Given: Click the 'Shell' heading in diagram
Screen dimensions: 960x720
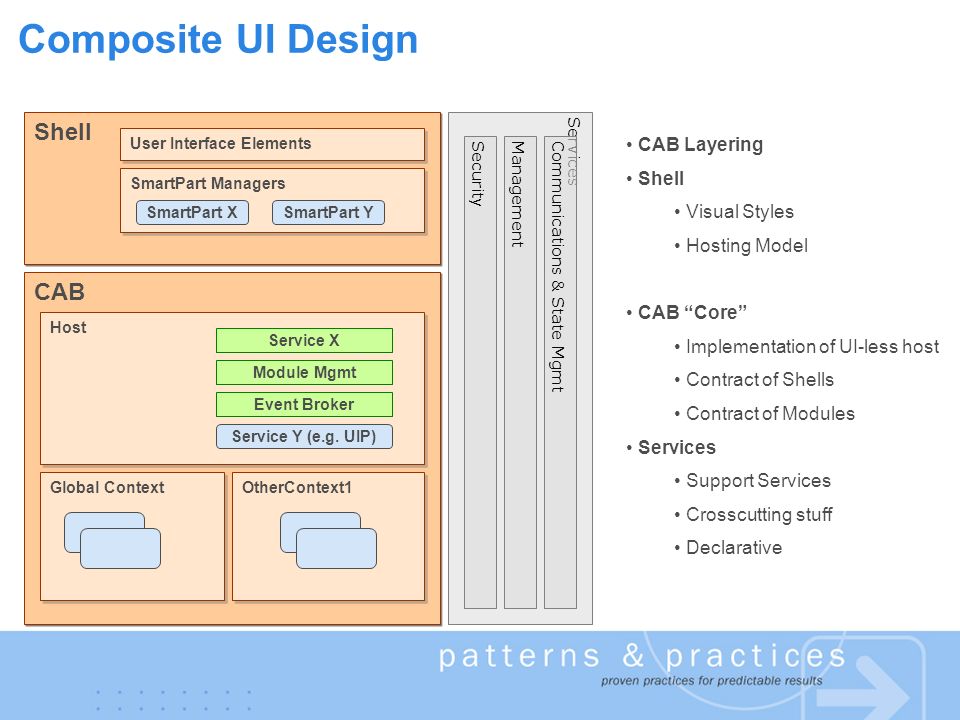Looking at the screenshot, I should click(62, 132).
